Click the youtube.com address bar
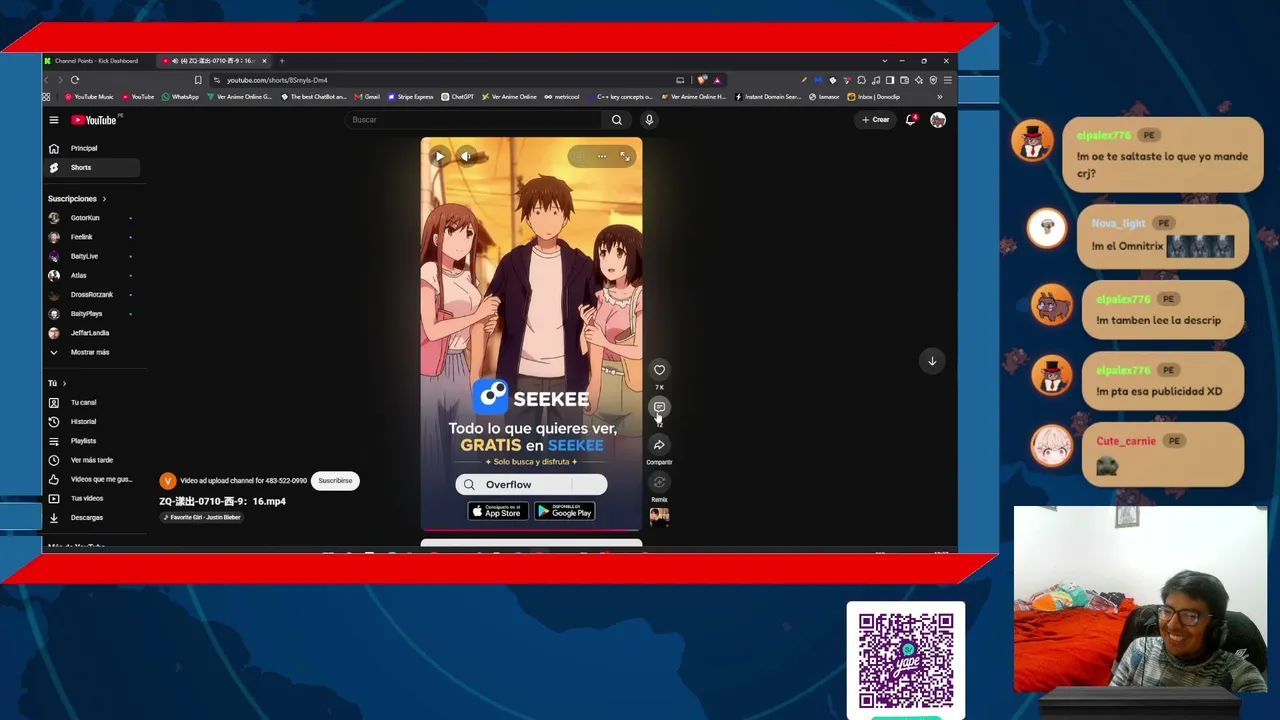This screenshot has height=720, width=1280. pos(440,80)
